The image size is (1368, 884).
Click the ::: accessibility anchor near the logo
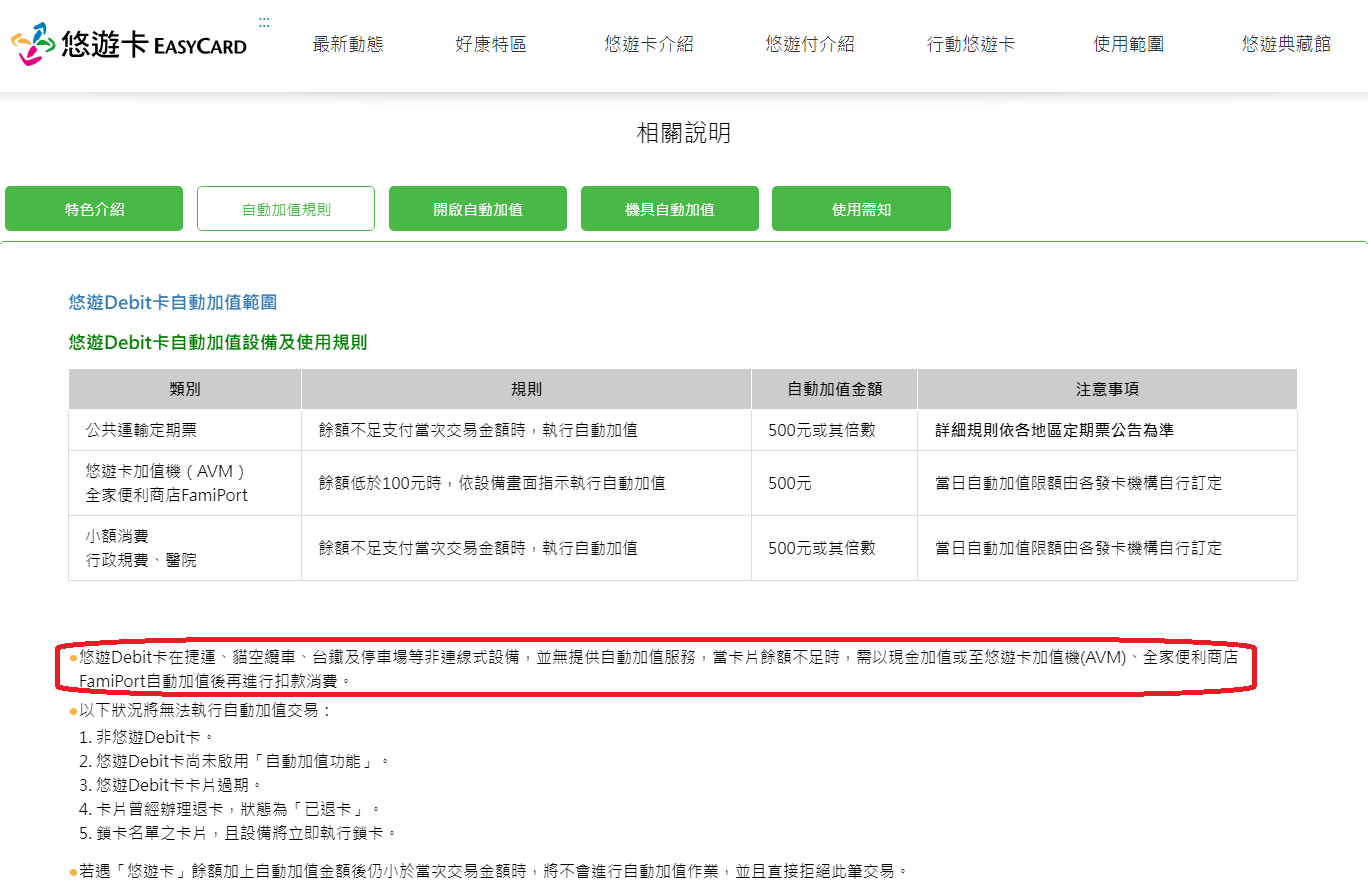pyautogui.click(x=264, y=22)
